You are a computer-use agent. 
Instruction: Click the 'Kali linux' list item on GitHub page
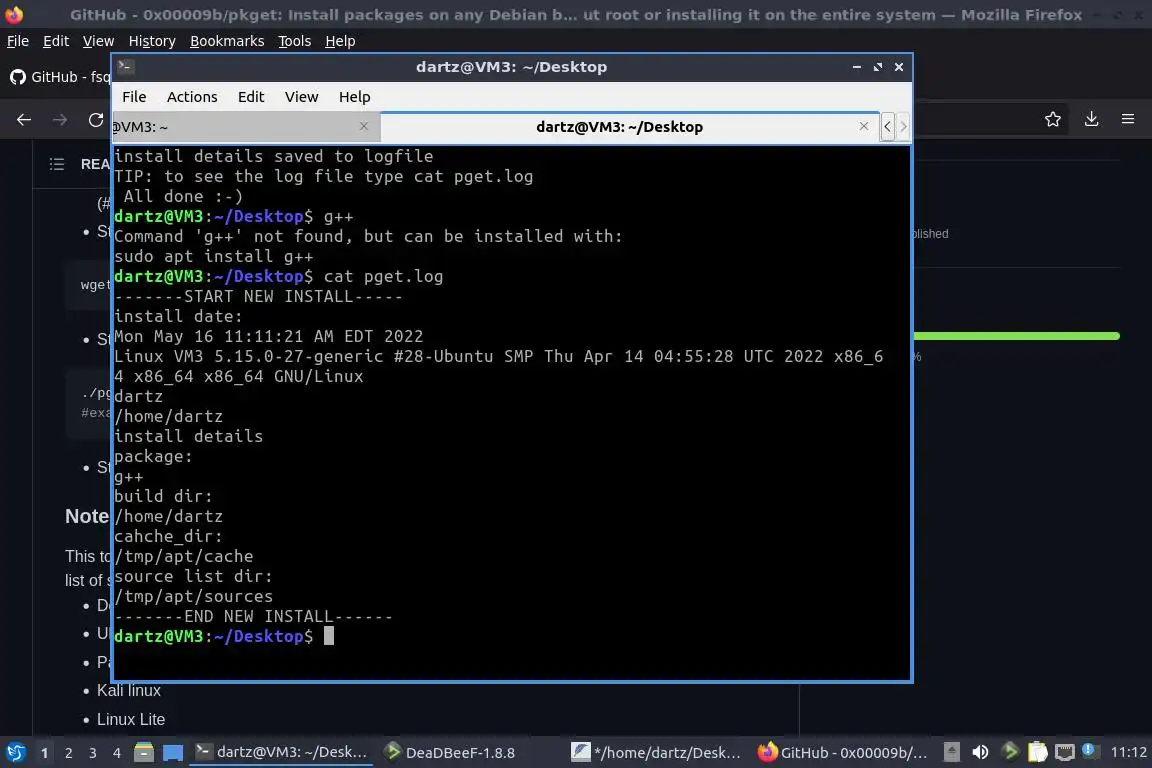coord(129,690)
